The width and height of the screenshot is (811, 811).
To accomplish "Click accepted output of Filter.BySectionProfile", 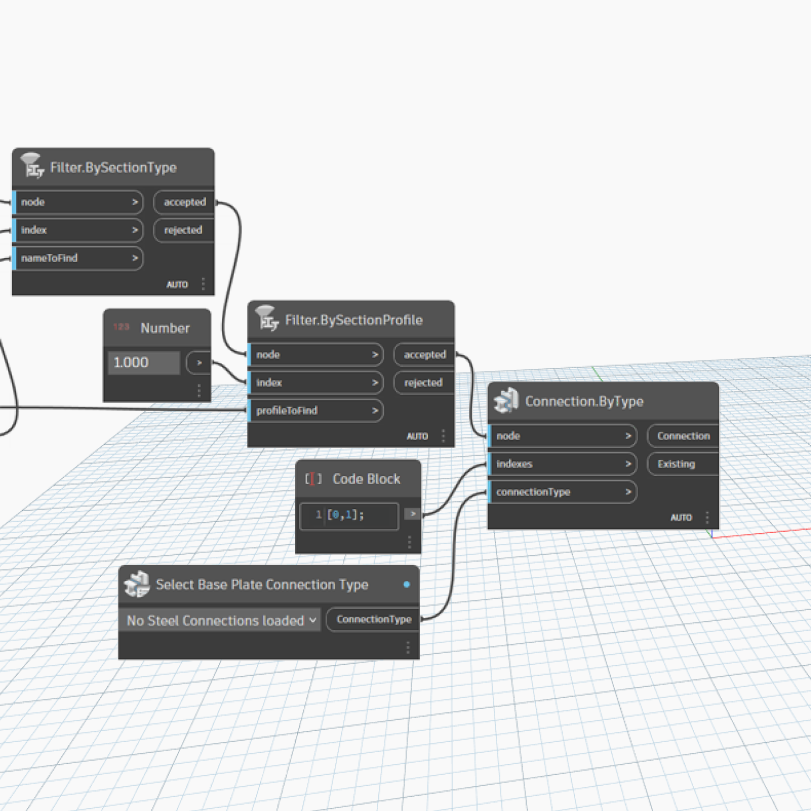I will [x=424, y=354].
